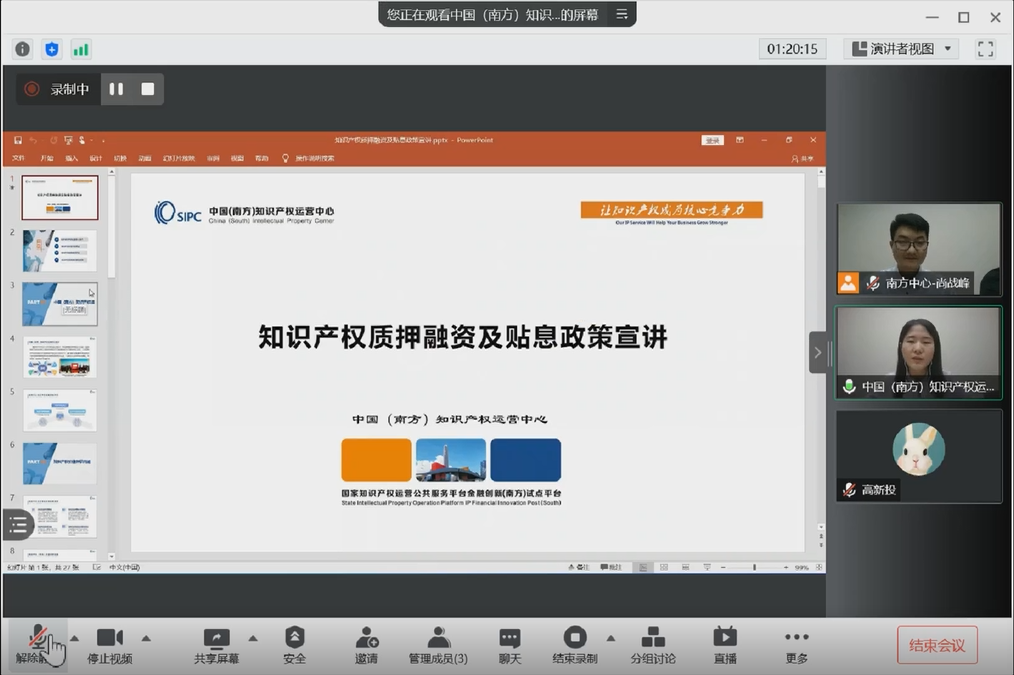Open the blue security shield icon
The width and height of the screenshot is (1014, 675).
tap(52, 49)
